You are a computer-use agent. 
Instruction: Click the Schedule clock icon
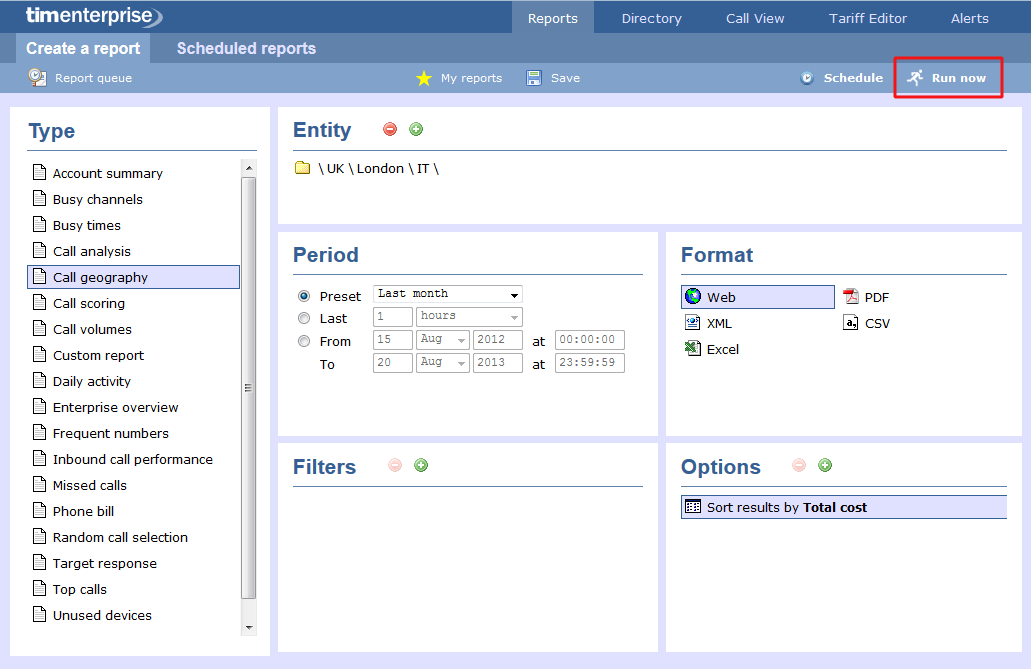pyautogui.click(x=807, y=78)
